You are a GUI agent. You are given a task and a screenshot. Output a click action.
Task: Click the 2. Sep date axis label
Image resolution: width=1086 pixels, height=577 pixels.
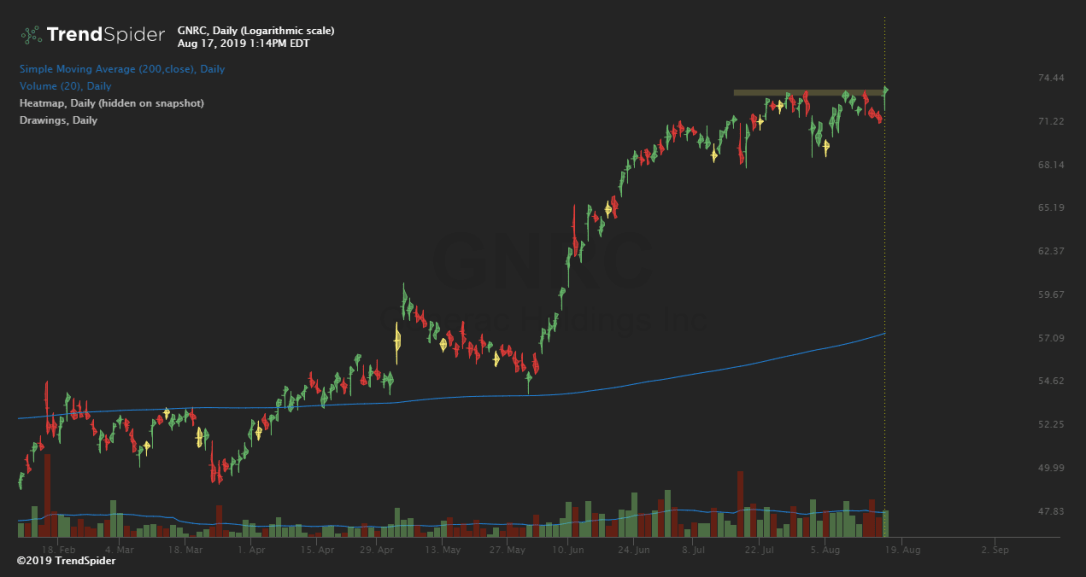pos(992,549)
